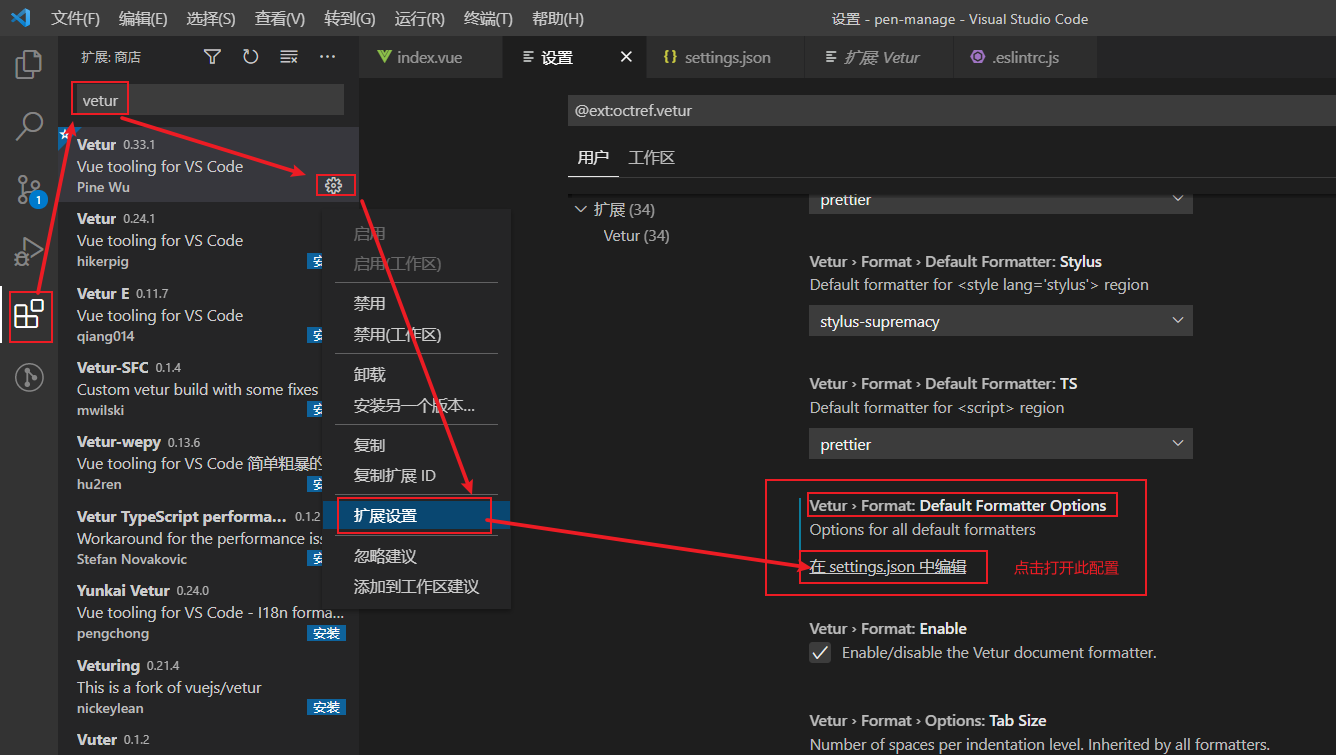Open the Run and Debug view
This screenshot has width=1336, height=755.
29,250
